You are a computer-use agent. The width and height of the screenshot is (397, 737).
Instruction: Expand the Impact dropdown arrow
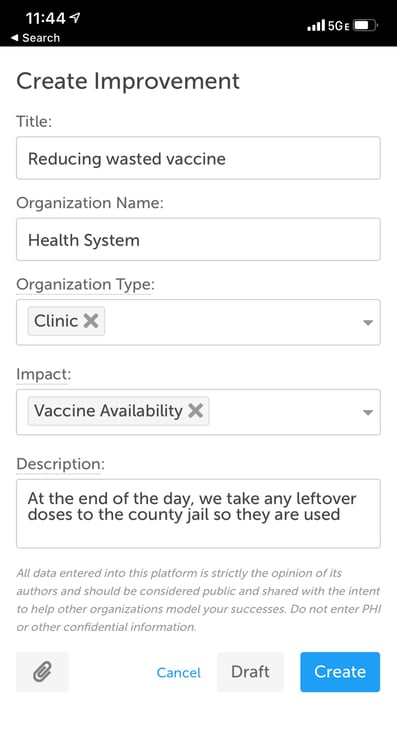coord(368,412)
